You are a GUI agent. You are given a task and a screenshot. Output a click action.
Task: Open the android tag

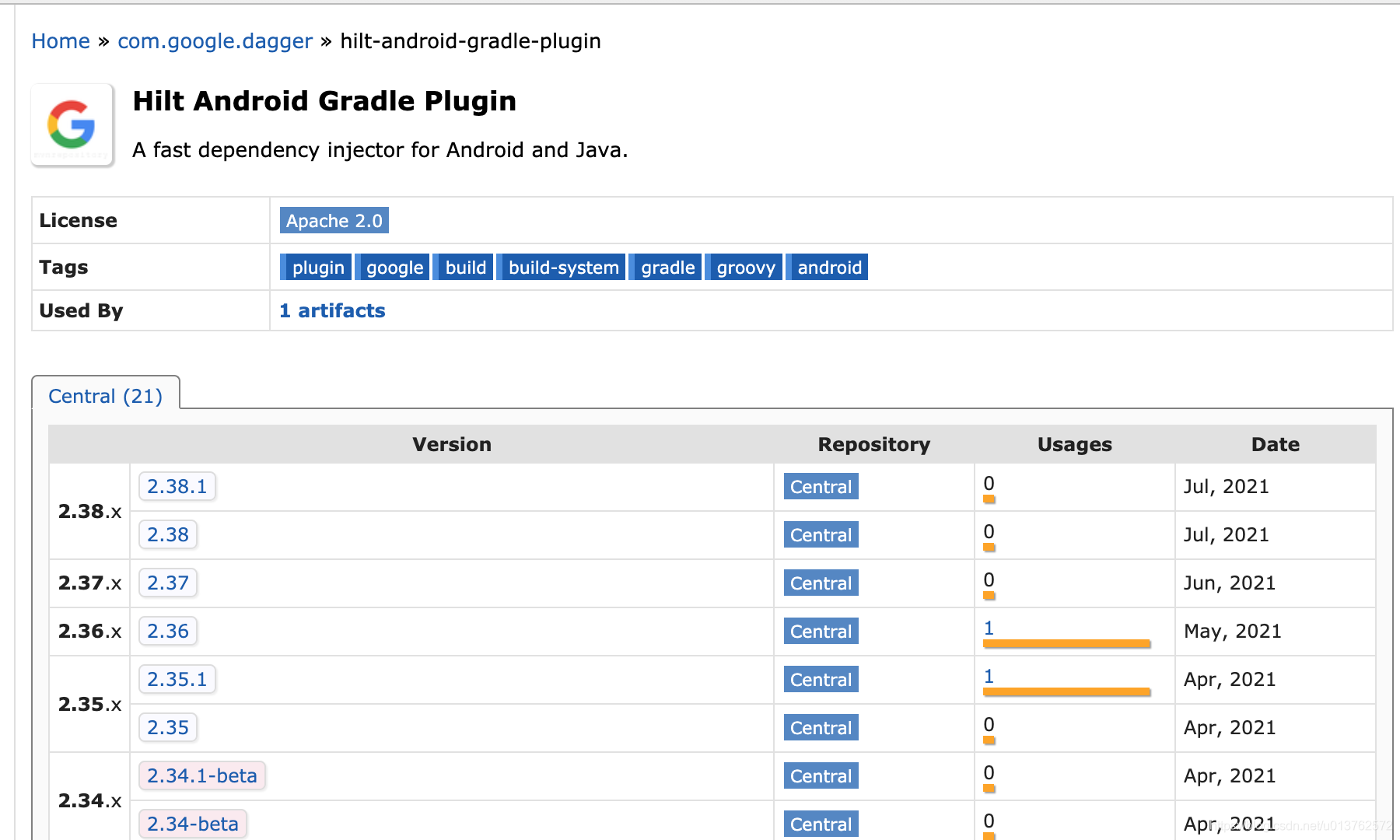click(x=828, y=268)
